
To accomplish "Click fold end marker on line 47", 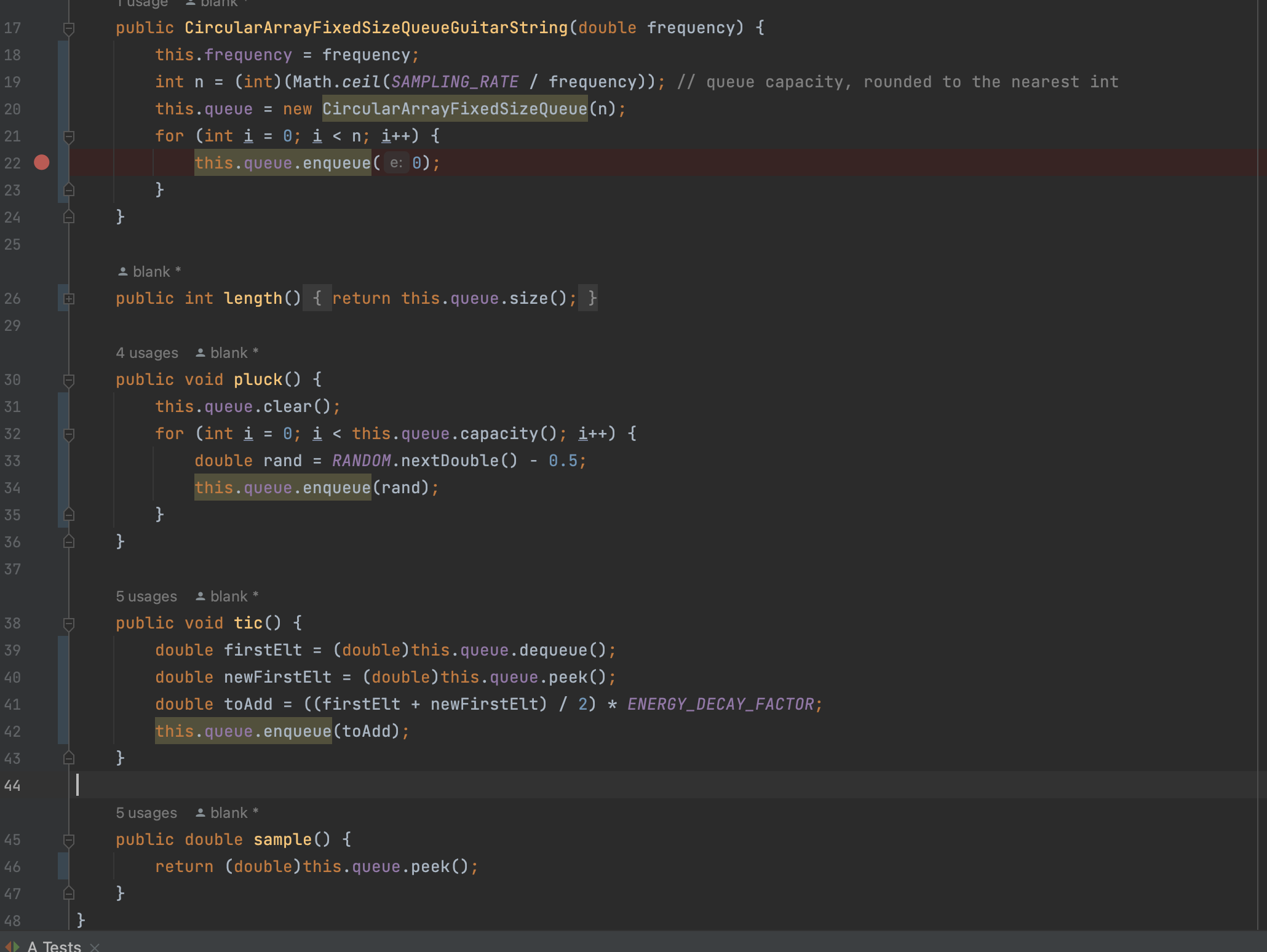I will 69,894.
